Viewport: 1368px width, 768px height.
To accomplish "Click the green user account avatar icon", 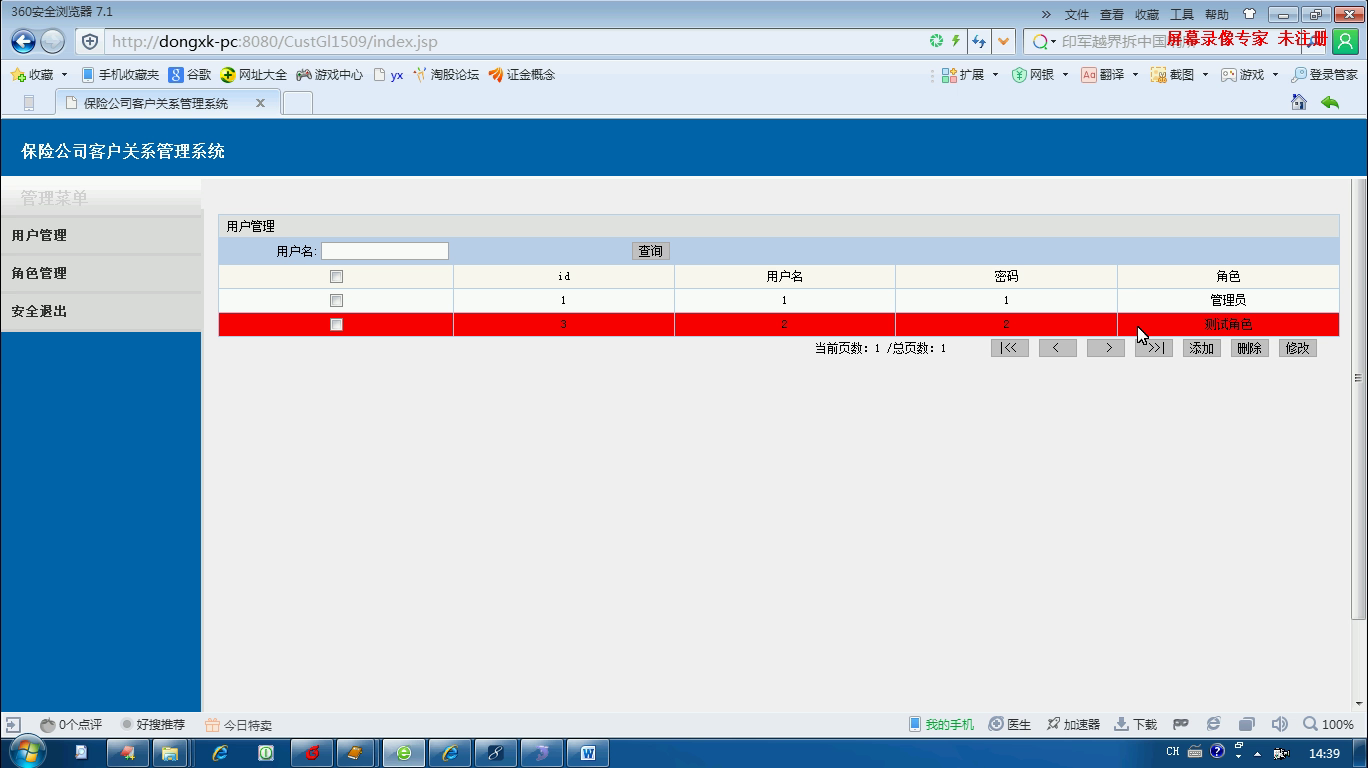I will (1345, 41).
